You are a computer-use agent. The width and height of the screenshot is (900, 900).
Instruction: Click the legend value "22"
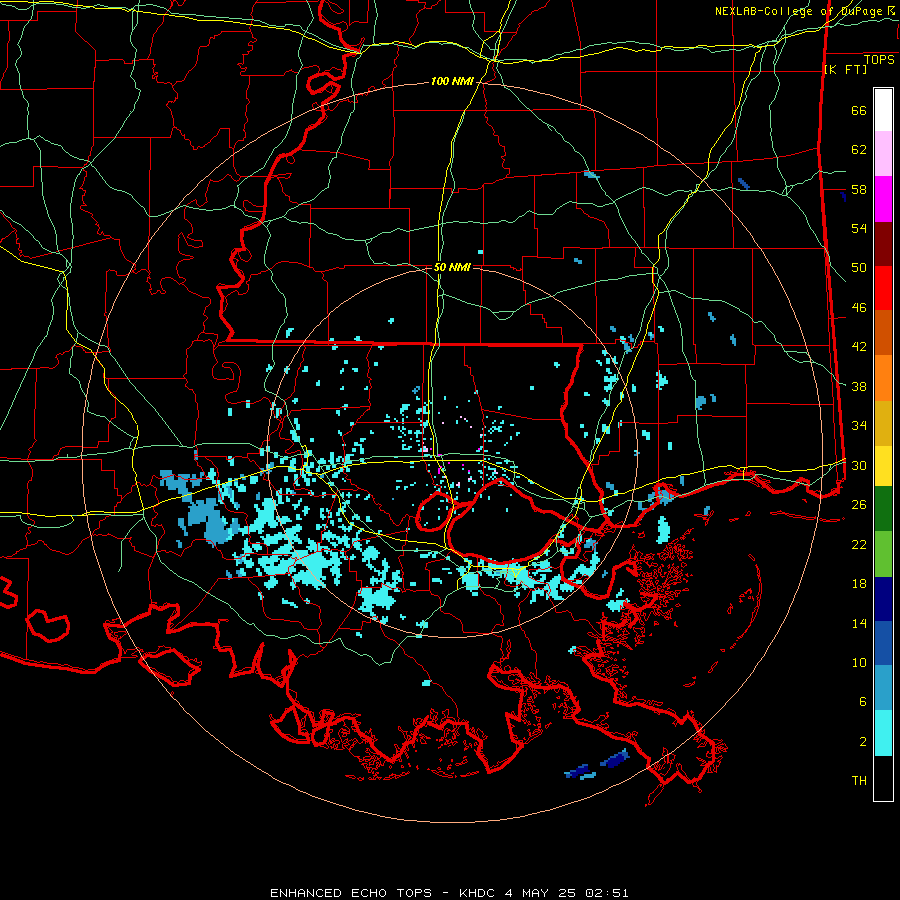tap(859, 544)
